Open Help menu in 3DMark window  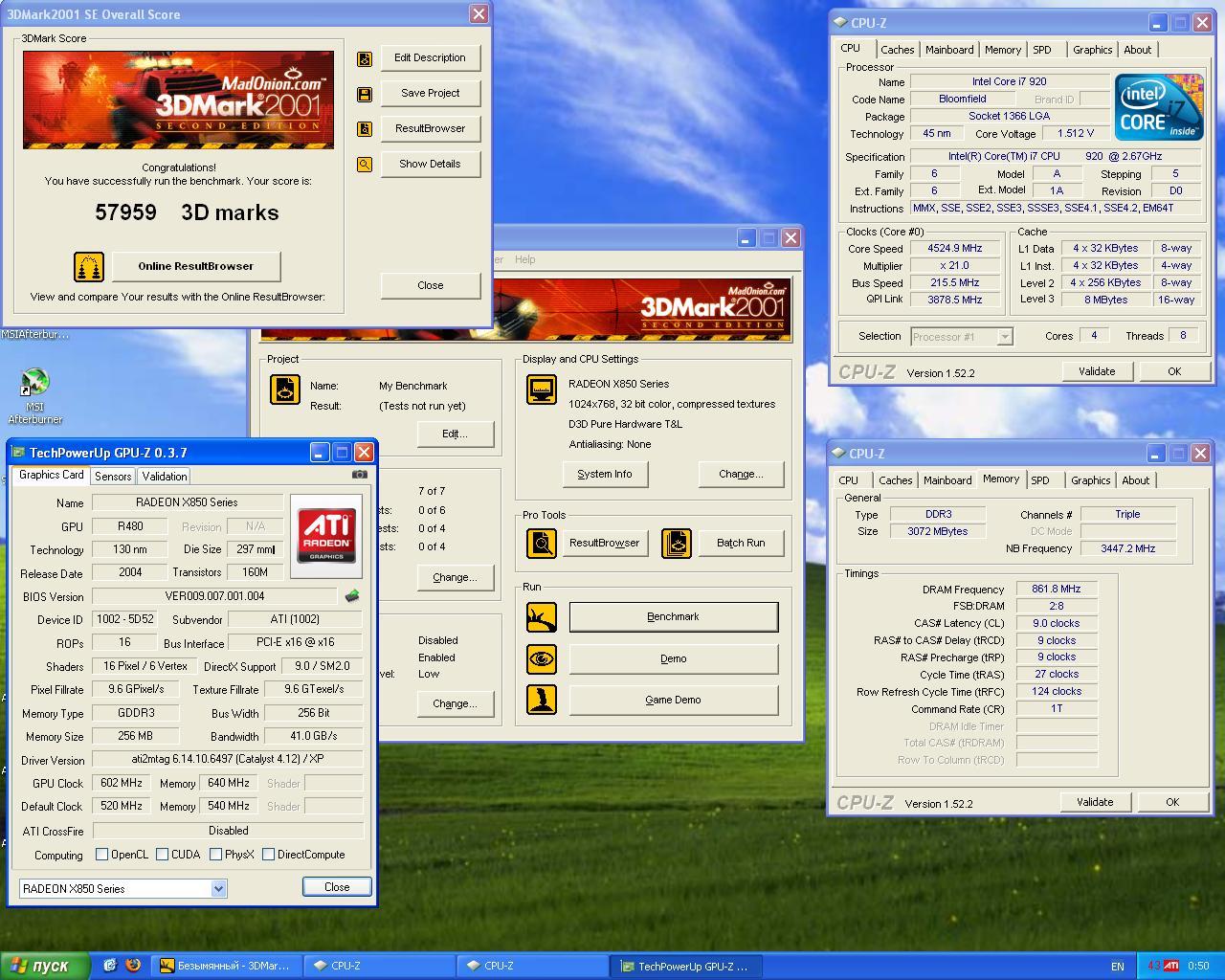point(525,259)
